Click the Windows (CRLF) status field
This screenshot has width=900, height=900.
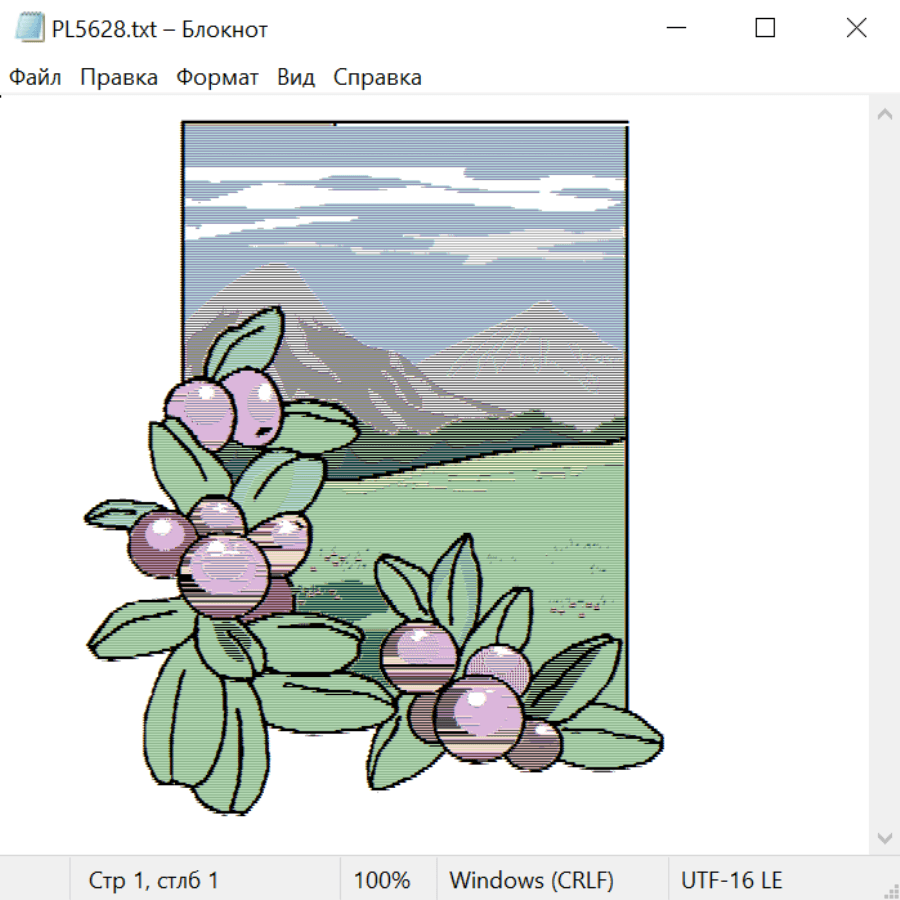(531, 880)
